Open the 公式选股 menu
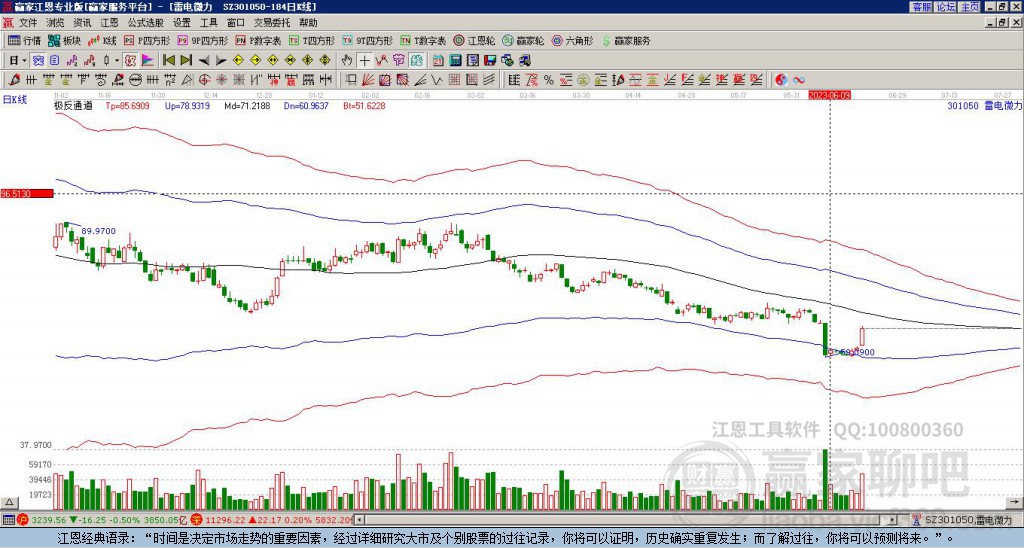The image size is (1024, 548). [x=146, y=23]
